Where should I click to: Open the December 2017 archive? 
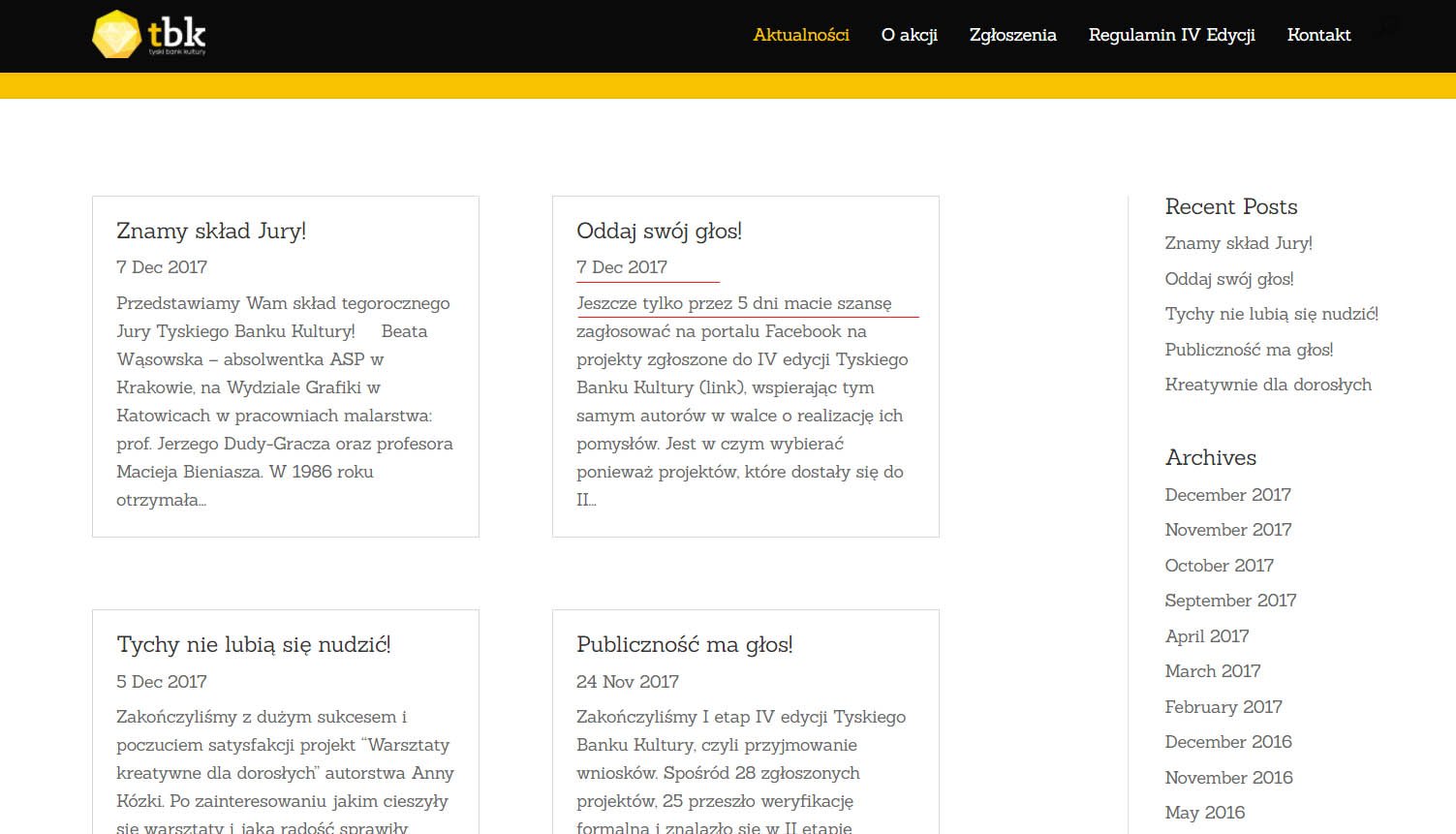(x=1227, y=495)
